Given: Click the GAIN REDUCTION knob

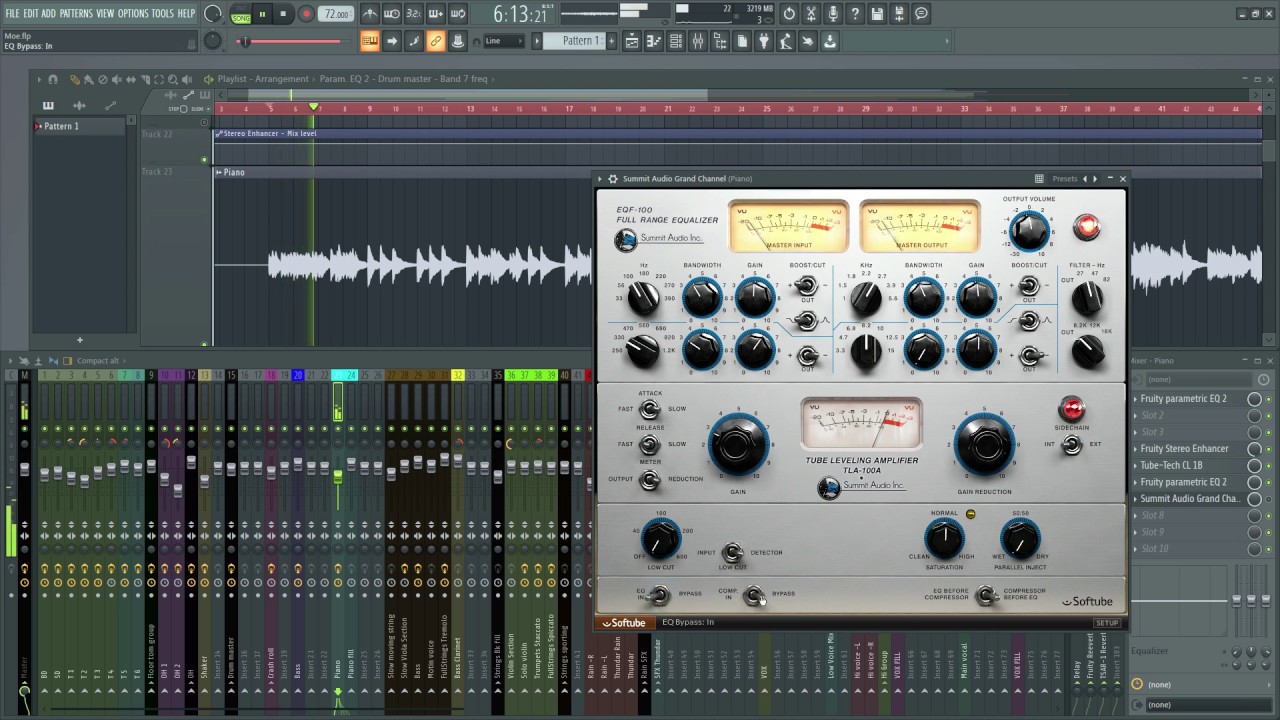Looking at the screenshot, I should point(984,445).
